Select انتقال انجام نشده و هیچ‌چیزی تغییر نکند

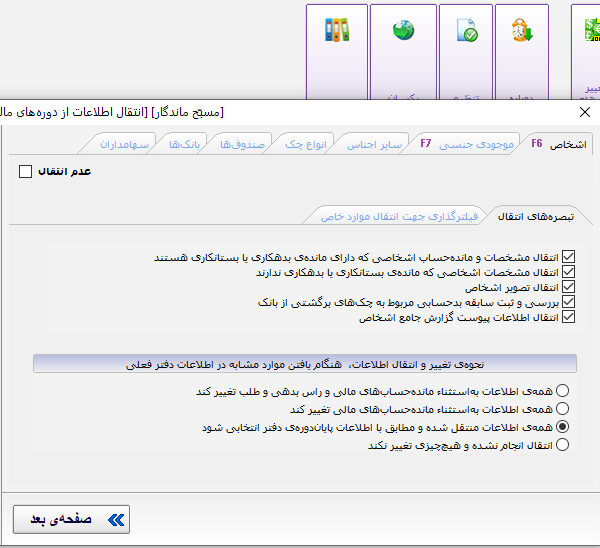click(563, 445)
